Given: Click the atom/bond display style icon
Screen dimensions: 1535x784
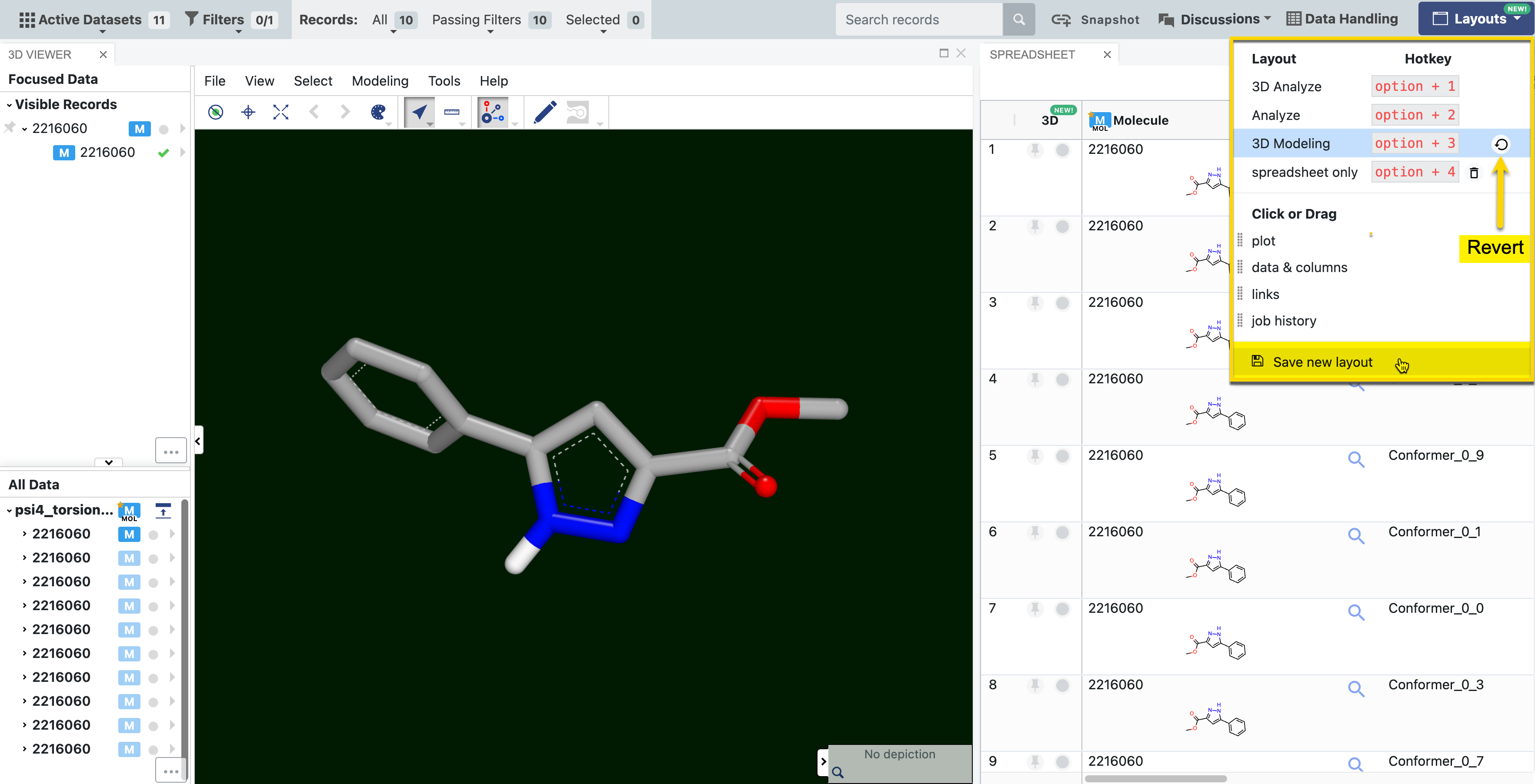Looking at the screenshot, I should point(493,112).
